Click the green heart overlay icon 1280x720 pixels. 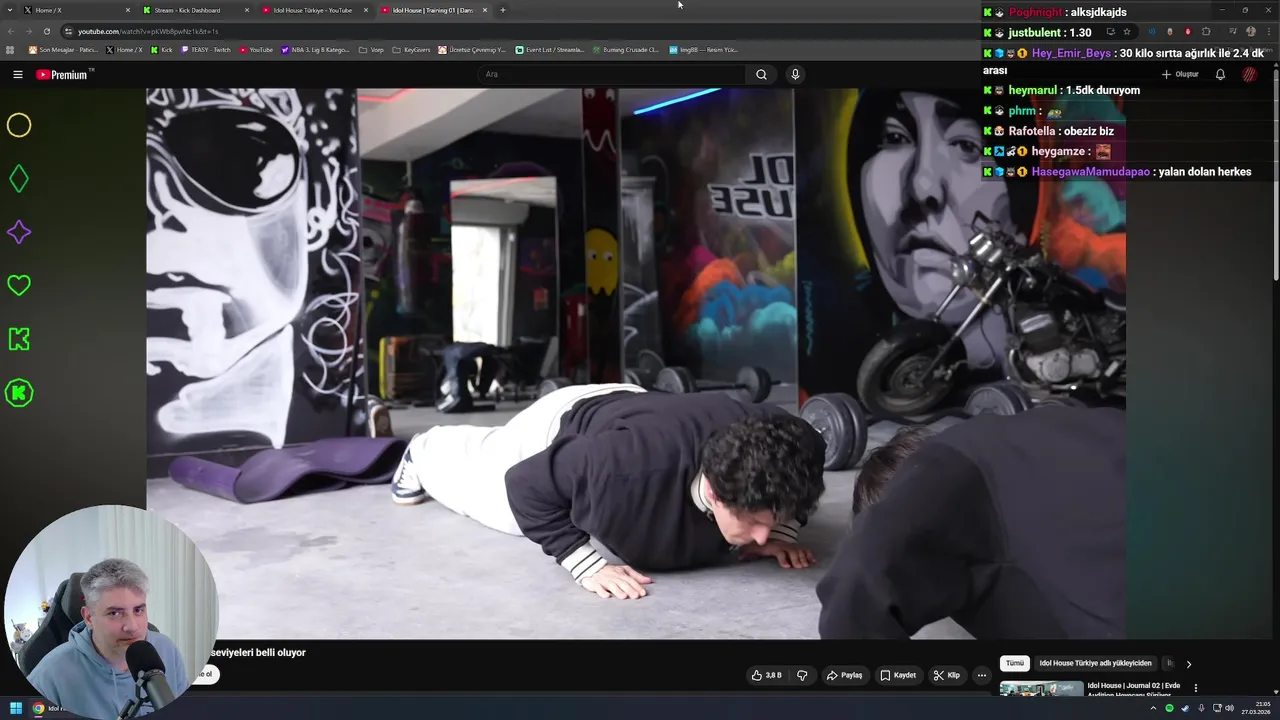19,285
